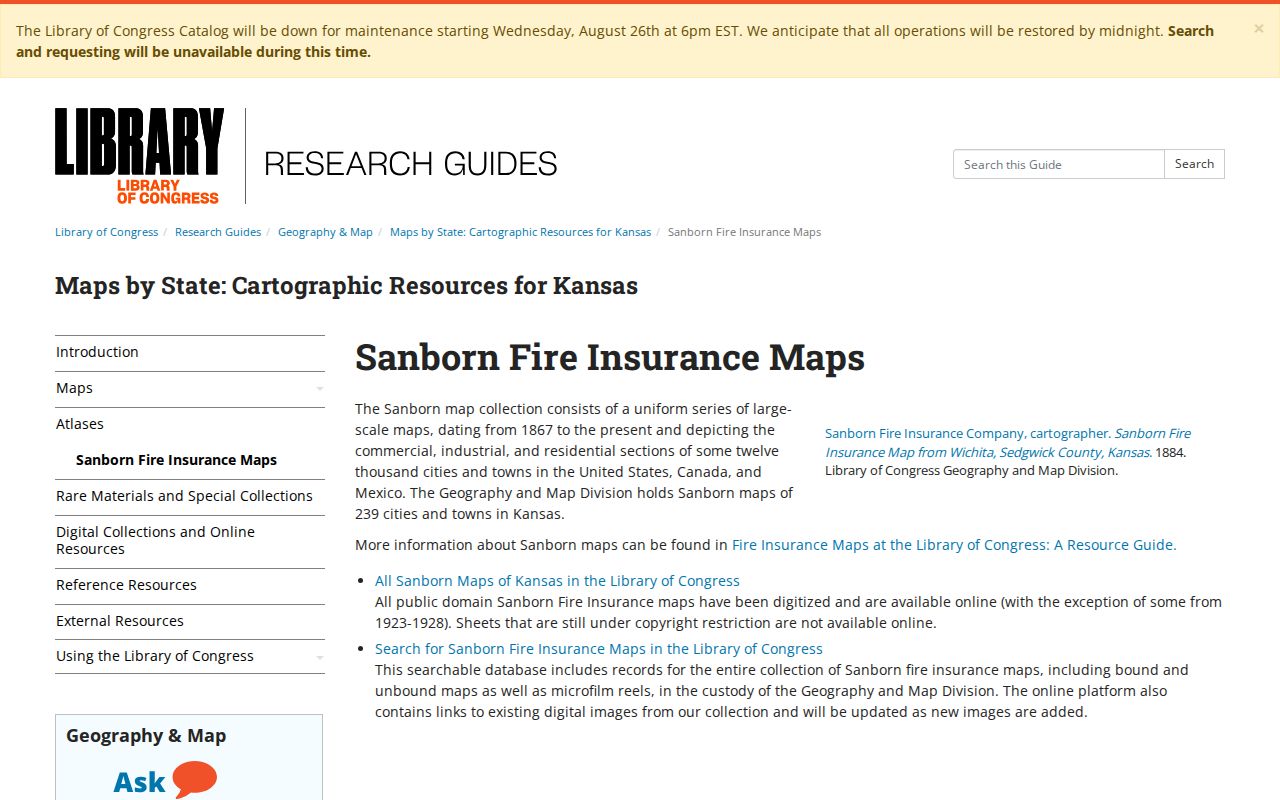Open Digital Collections and Online Resources

(190, 540)
